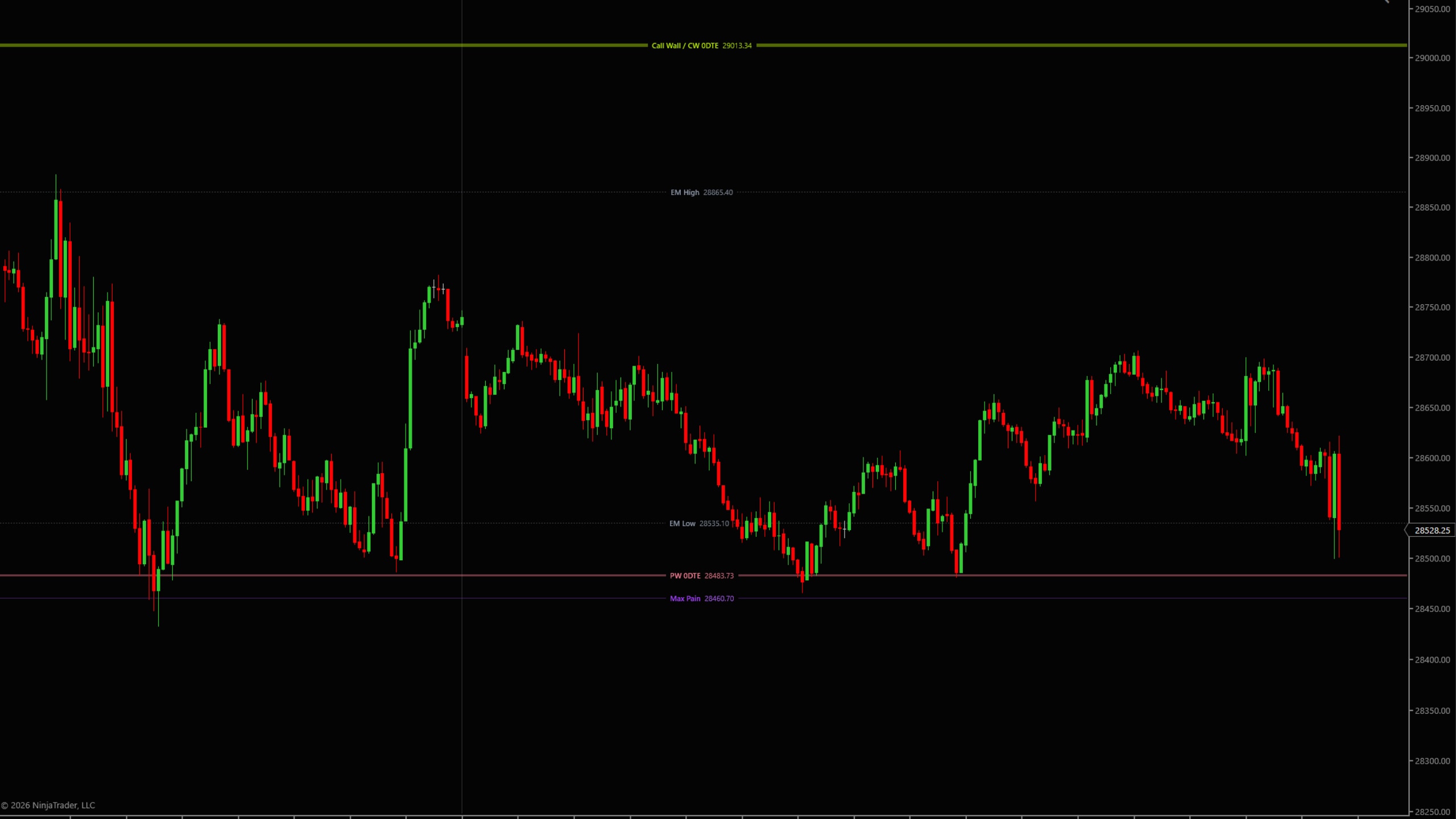Click the 28350.00 price axis label

point(1432,710)
